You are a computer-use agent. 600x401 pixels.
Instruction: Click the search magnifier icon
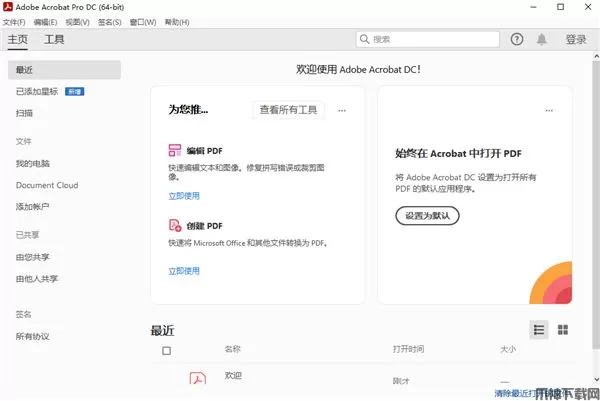click(365, 39)
